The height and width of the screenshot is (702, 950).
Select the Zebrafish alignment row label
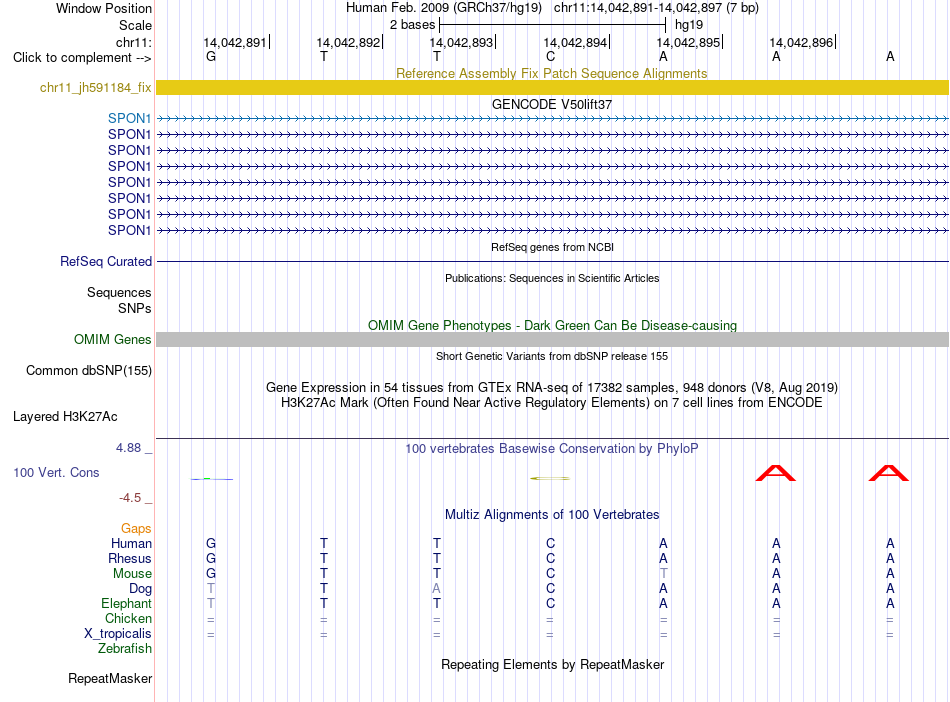coord(125,648)
